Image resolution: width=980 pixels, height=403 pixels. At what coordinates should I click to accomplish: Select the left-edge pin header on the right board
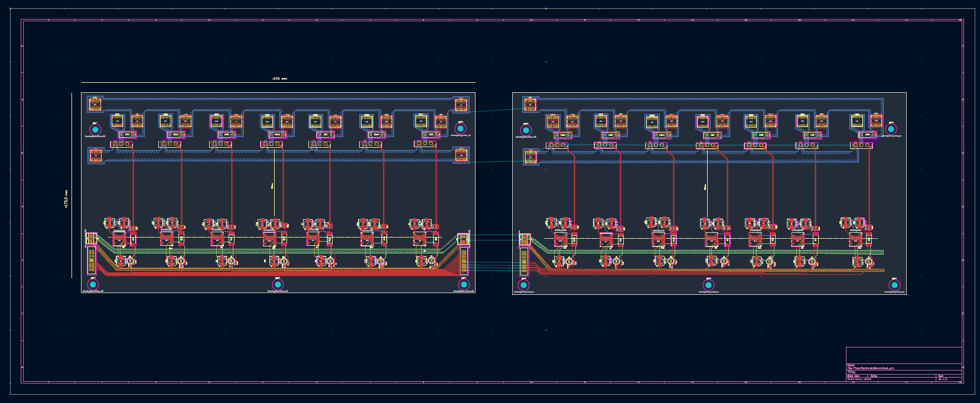523,260
